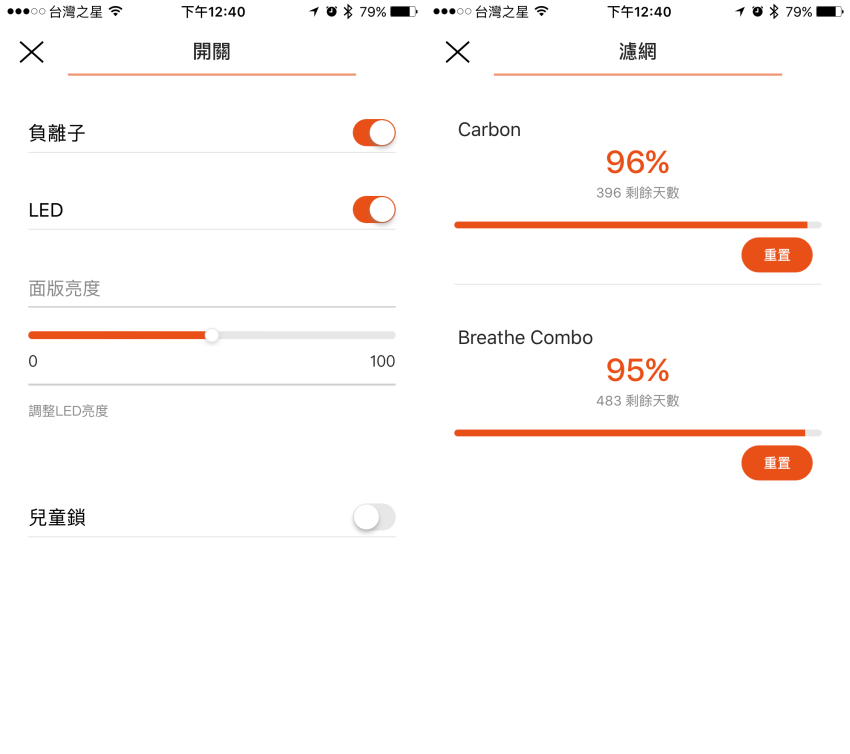Click the Breathe Combo progress bar

(x=638, y=433)
